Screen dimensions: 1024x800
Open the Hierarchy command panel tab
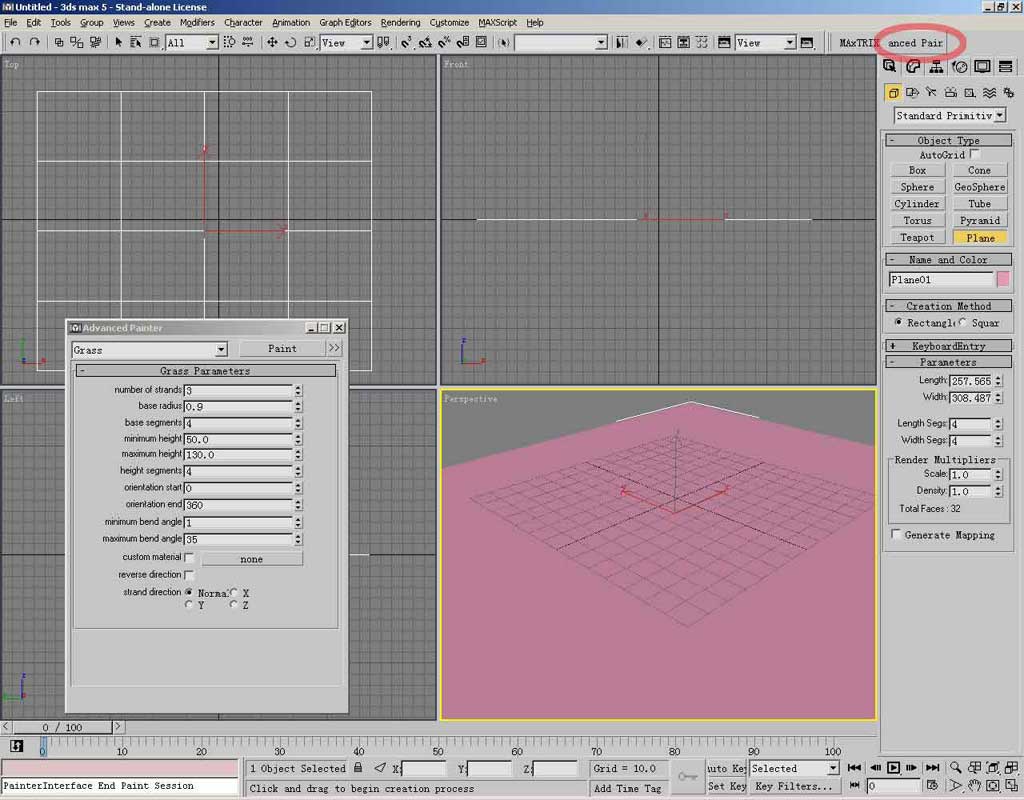click(x=936, y=67)
